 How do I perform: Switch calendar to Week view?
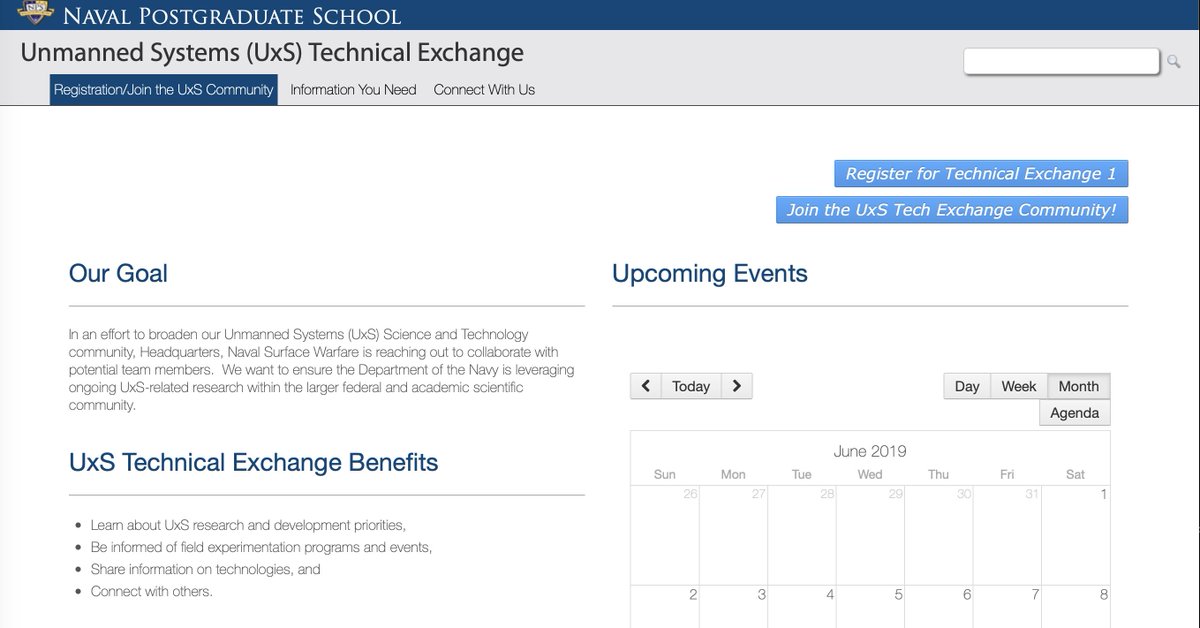(1019, 386)
